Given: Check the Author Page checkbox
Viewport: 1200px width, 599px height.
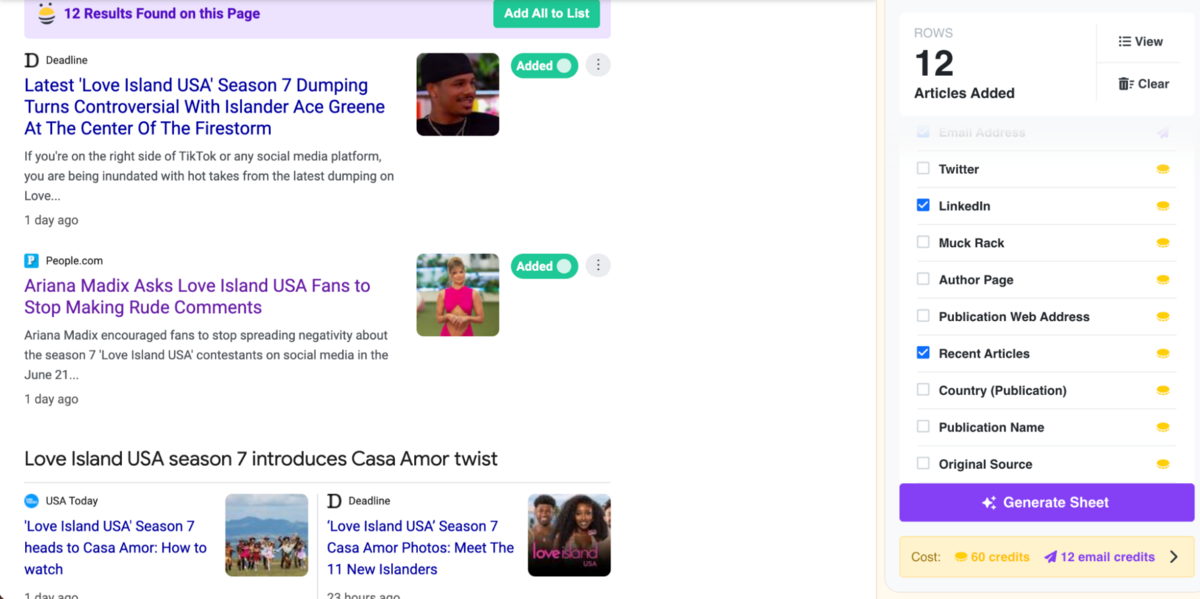Looking at the screenshot, I should point(923,279).
